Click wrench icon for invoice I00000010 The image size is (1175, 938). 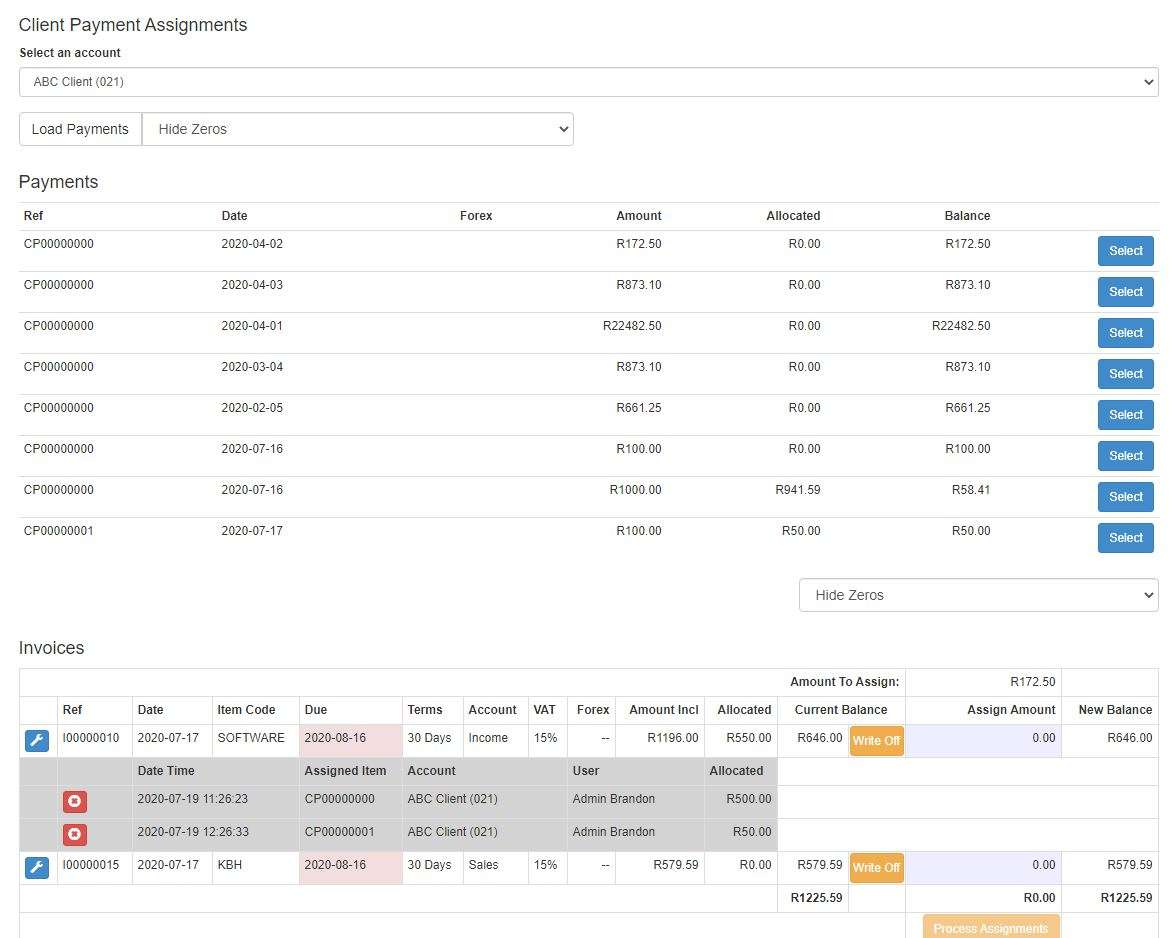click(36, 741)
